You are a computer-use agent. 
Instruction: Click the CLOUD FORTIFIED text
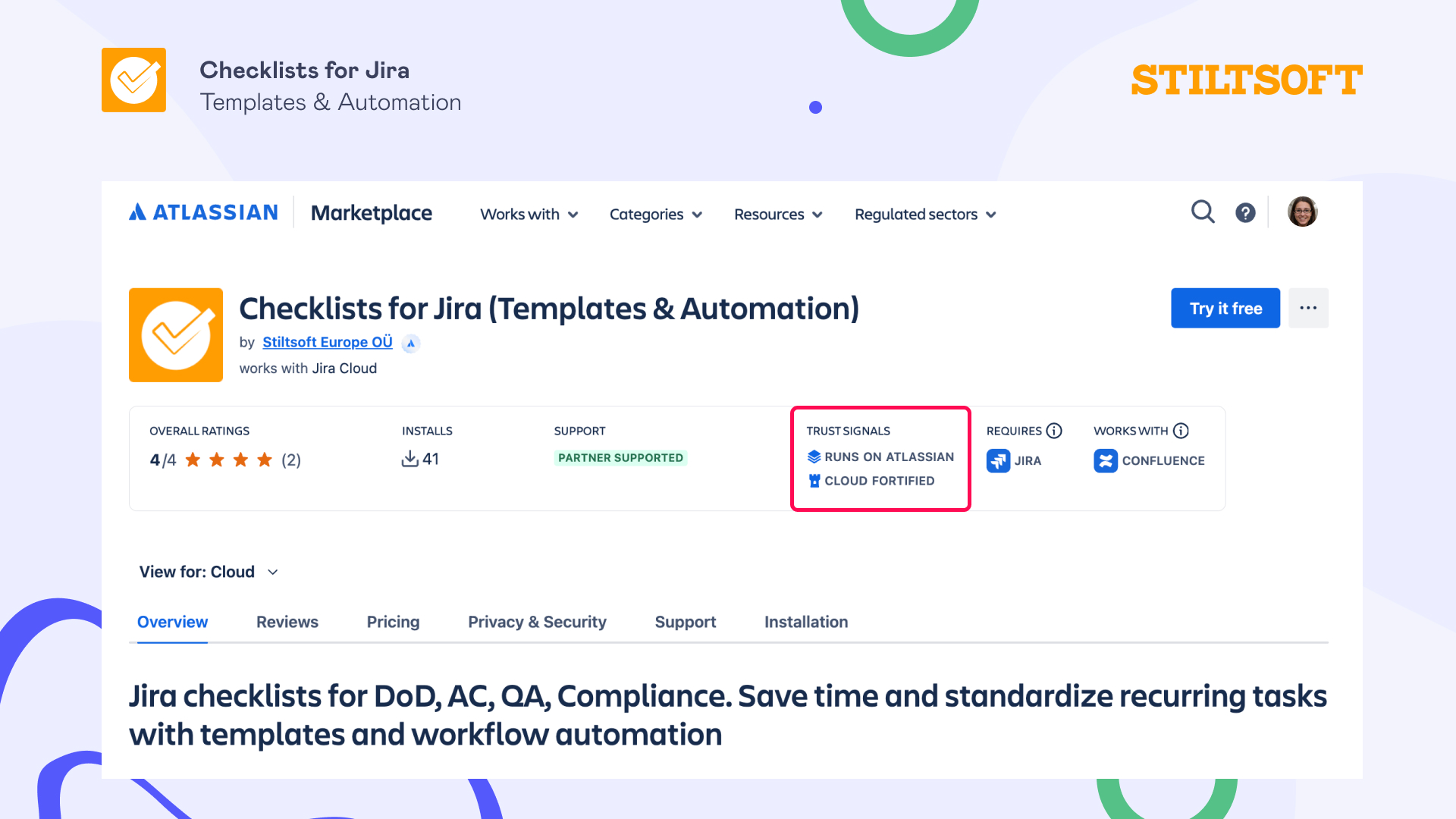coord(880,481)
